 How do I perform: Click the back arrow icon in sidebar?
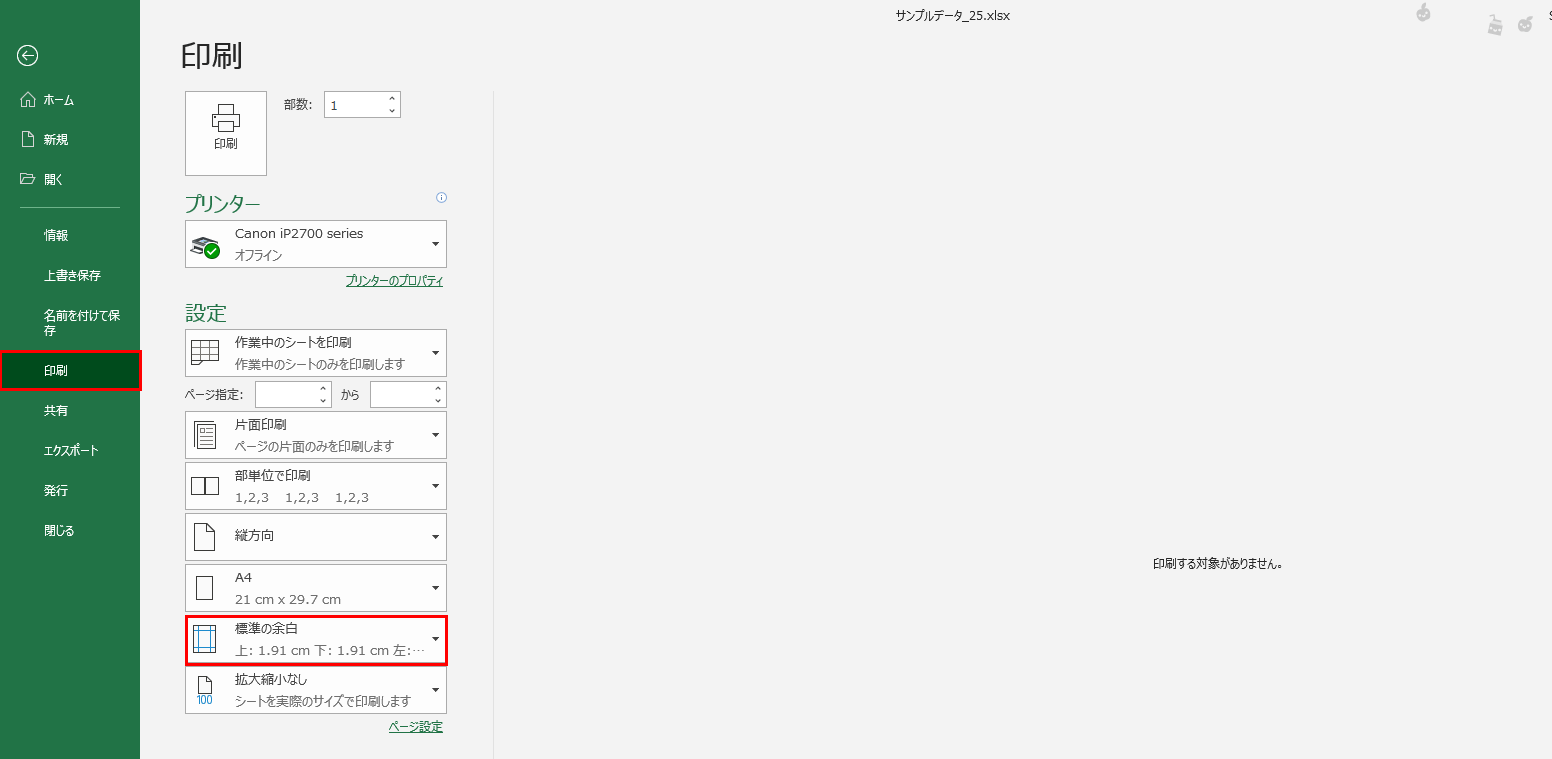tap(28, 56)
